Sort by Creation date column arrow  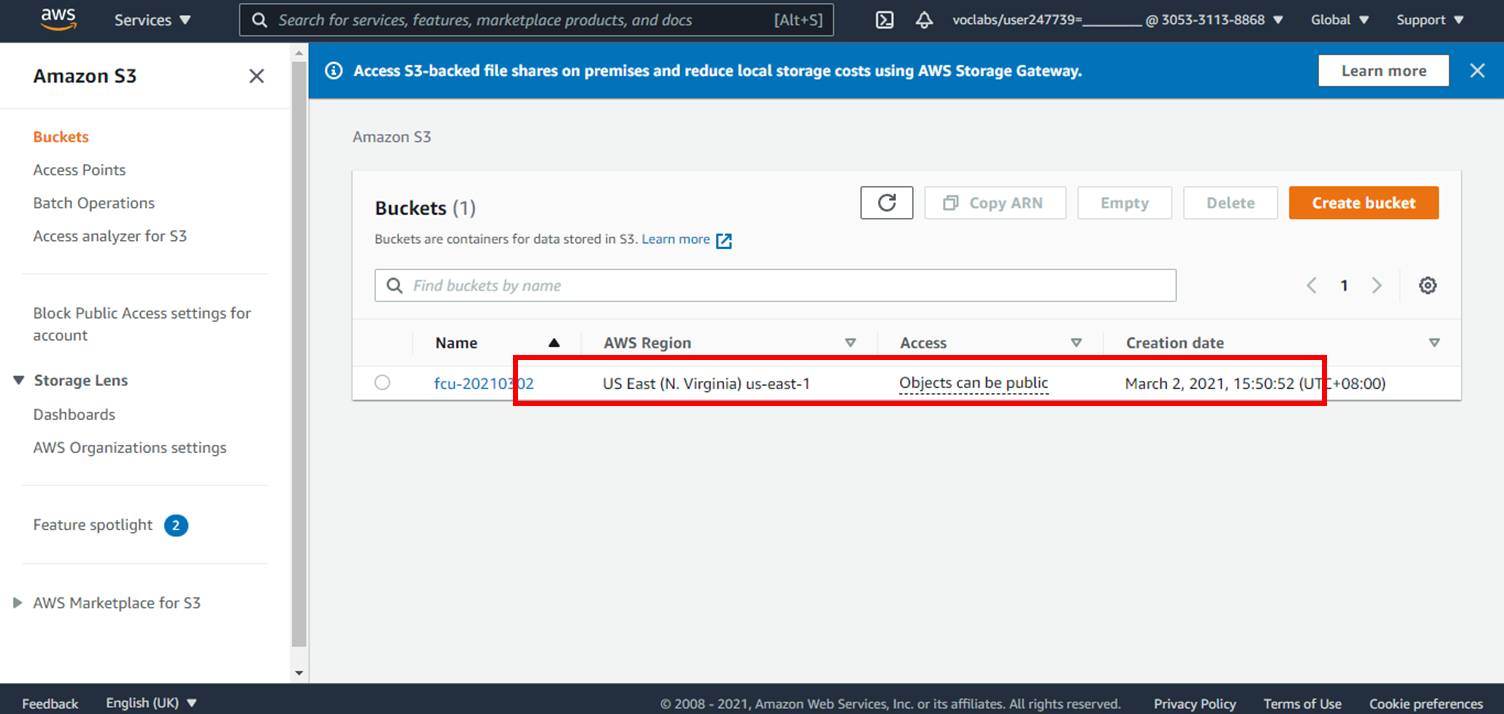[1434, 343]
